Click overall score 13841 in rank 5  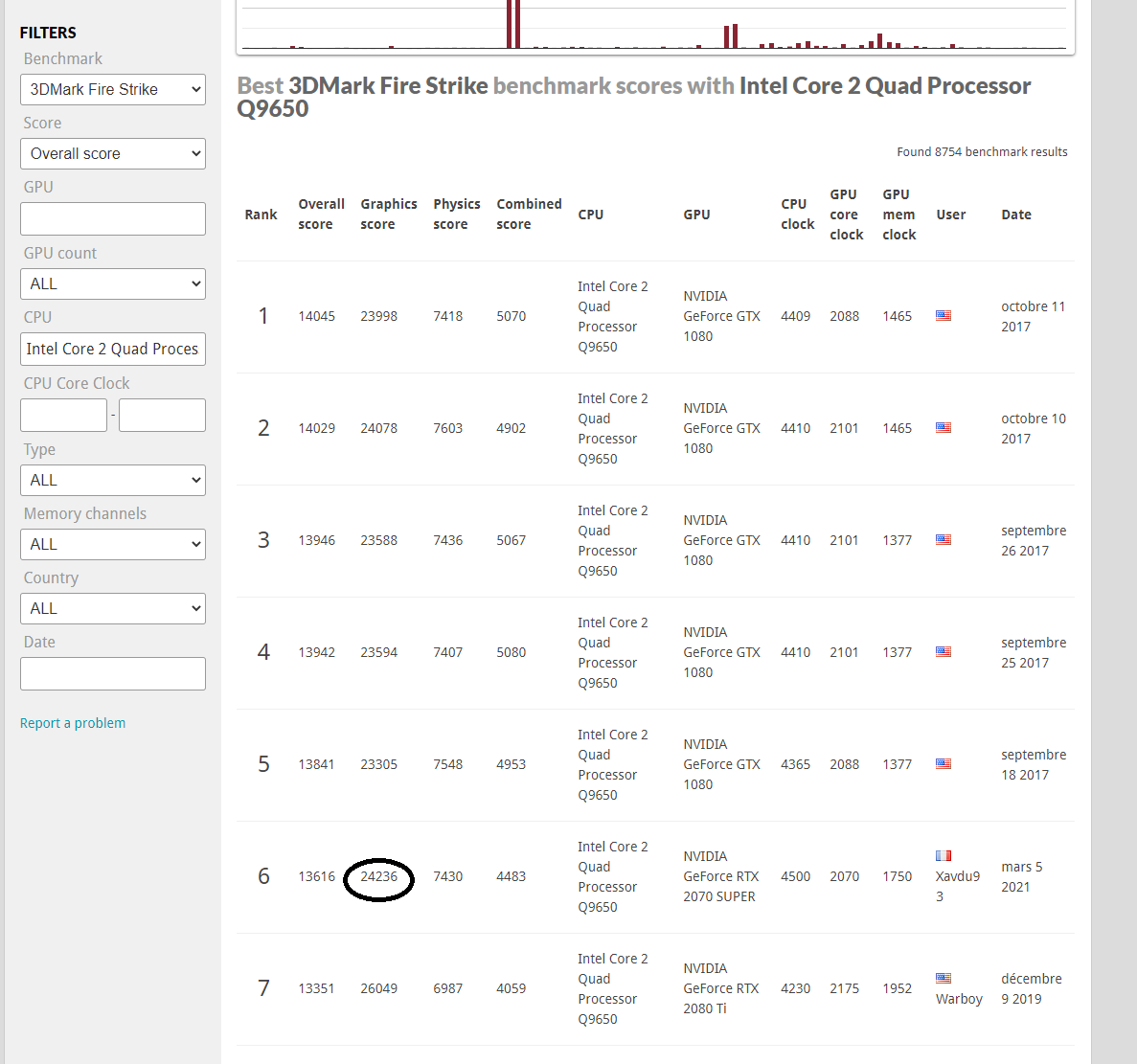point(317,764)
